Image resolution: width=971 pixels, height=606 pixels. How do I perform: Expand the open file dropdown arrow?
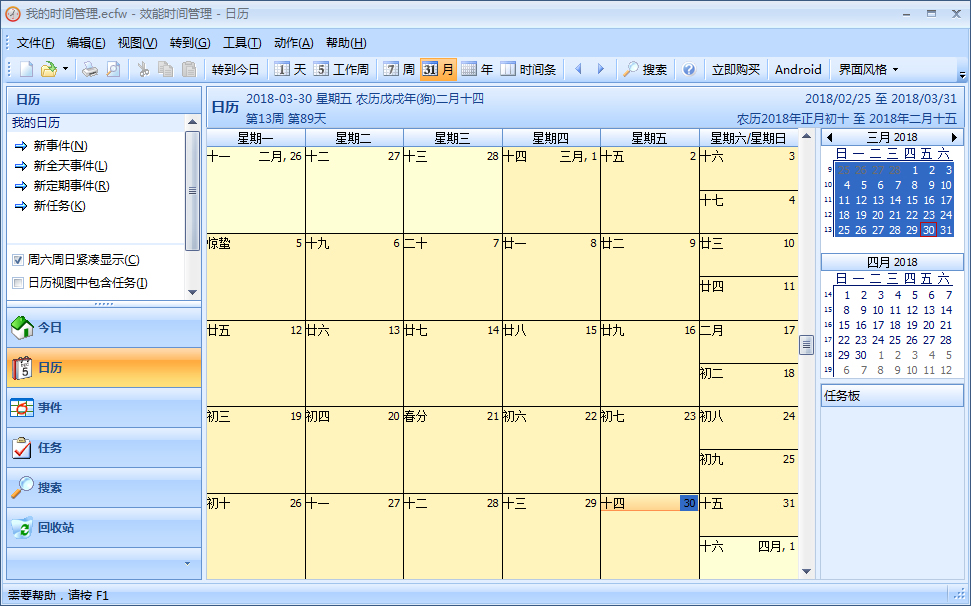click(66, 69)
